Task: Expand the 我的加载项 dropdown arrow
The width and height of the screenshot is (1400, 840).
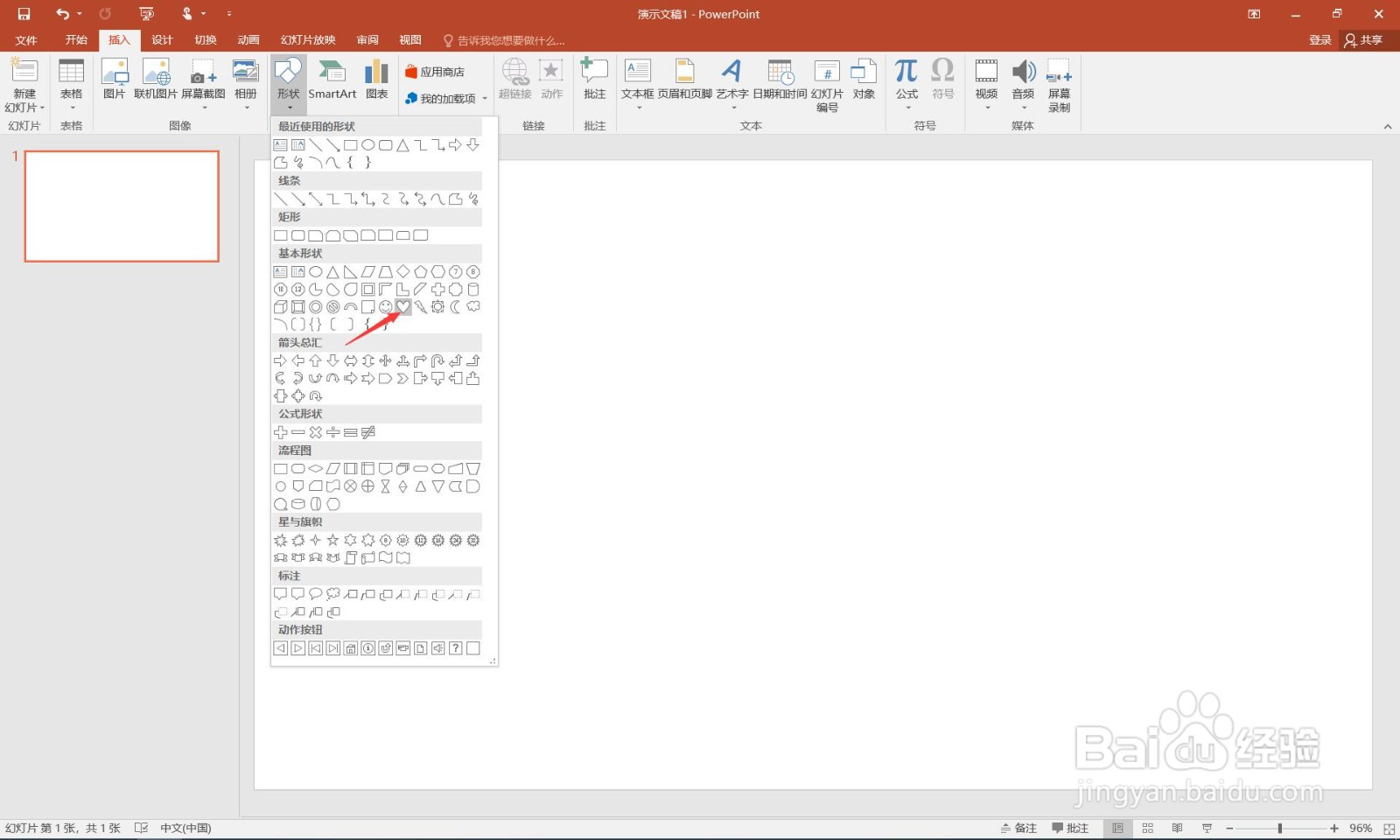Action: tap(485, 99)
